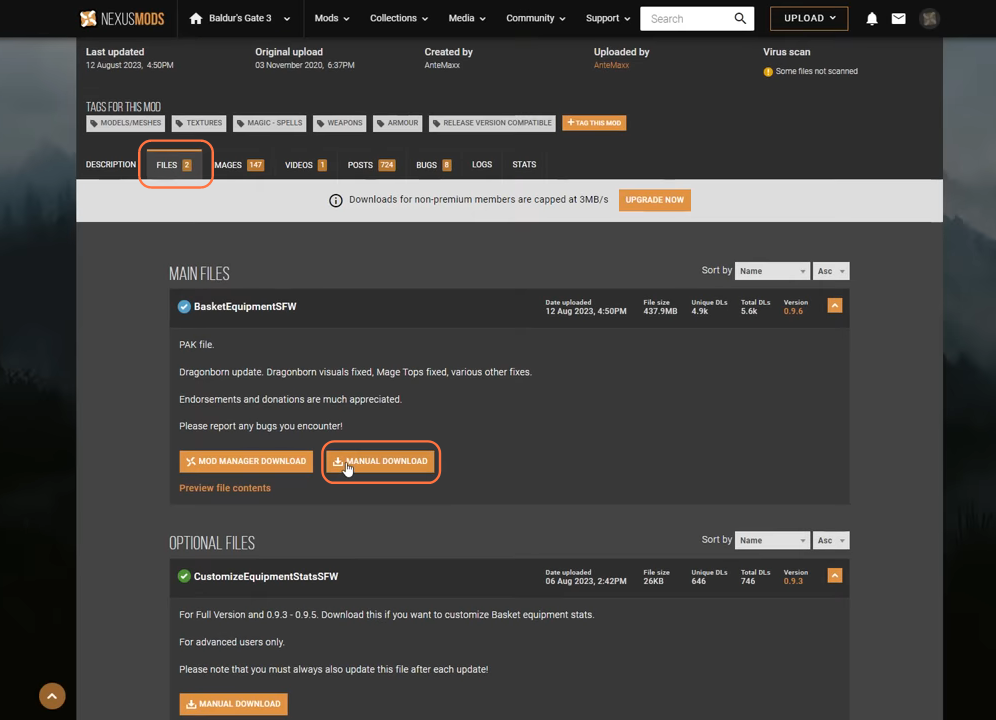Click MOD MANAGER DOWNLOAD button

(246, 461)
